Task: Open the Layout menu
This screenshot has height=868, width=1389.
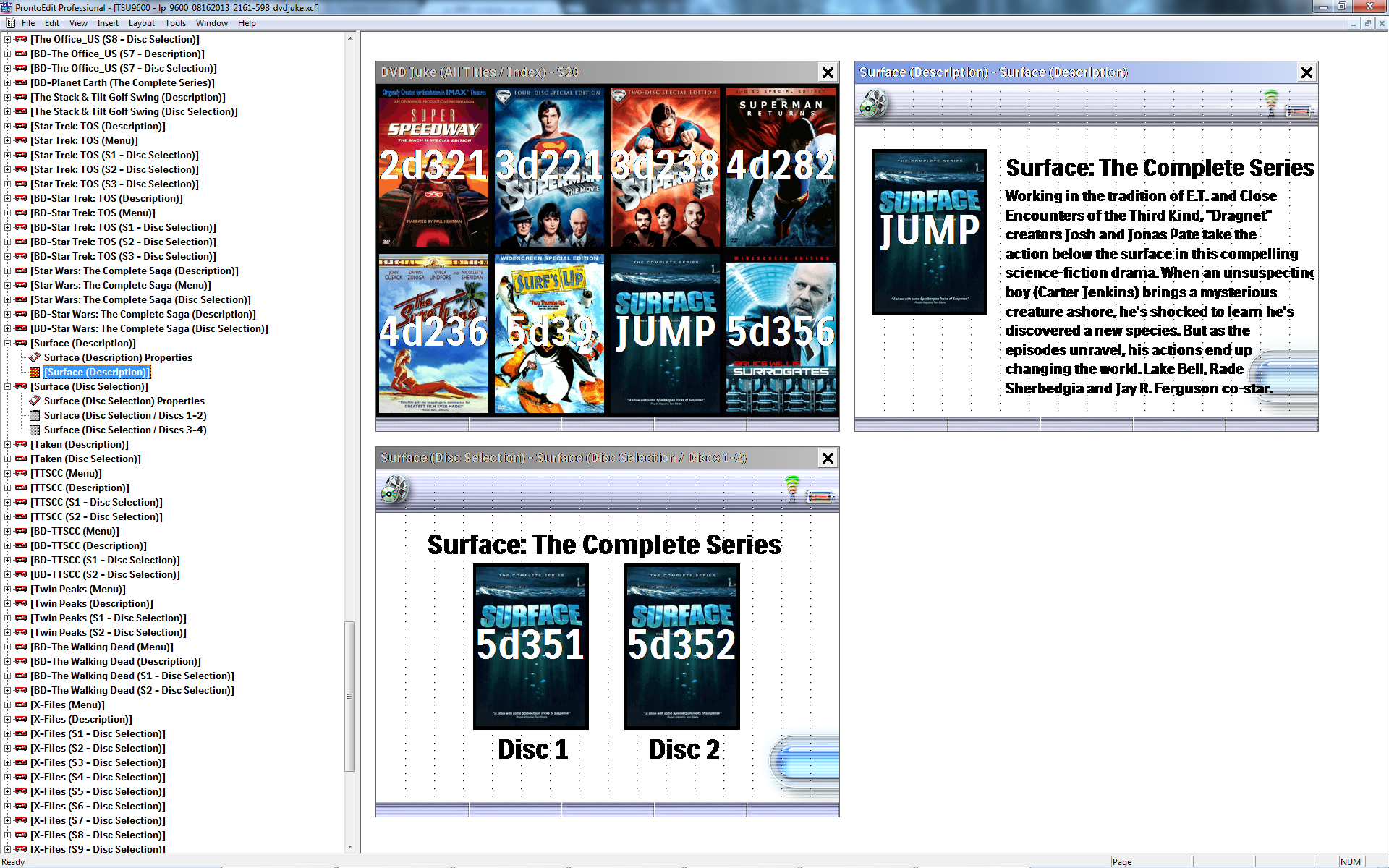Action: (142, 23)
